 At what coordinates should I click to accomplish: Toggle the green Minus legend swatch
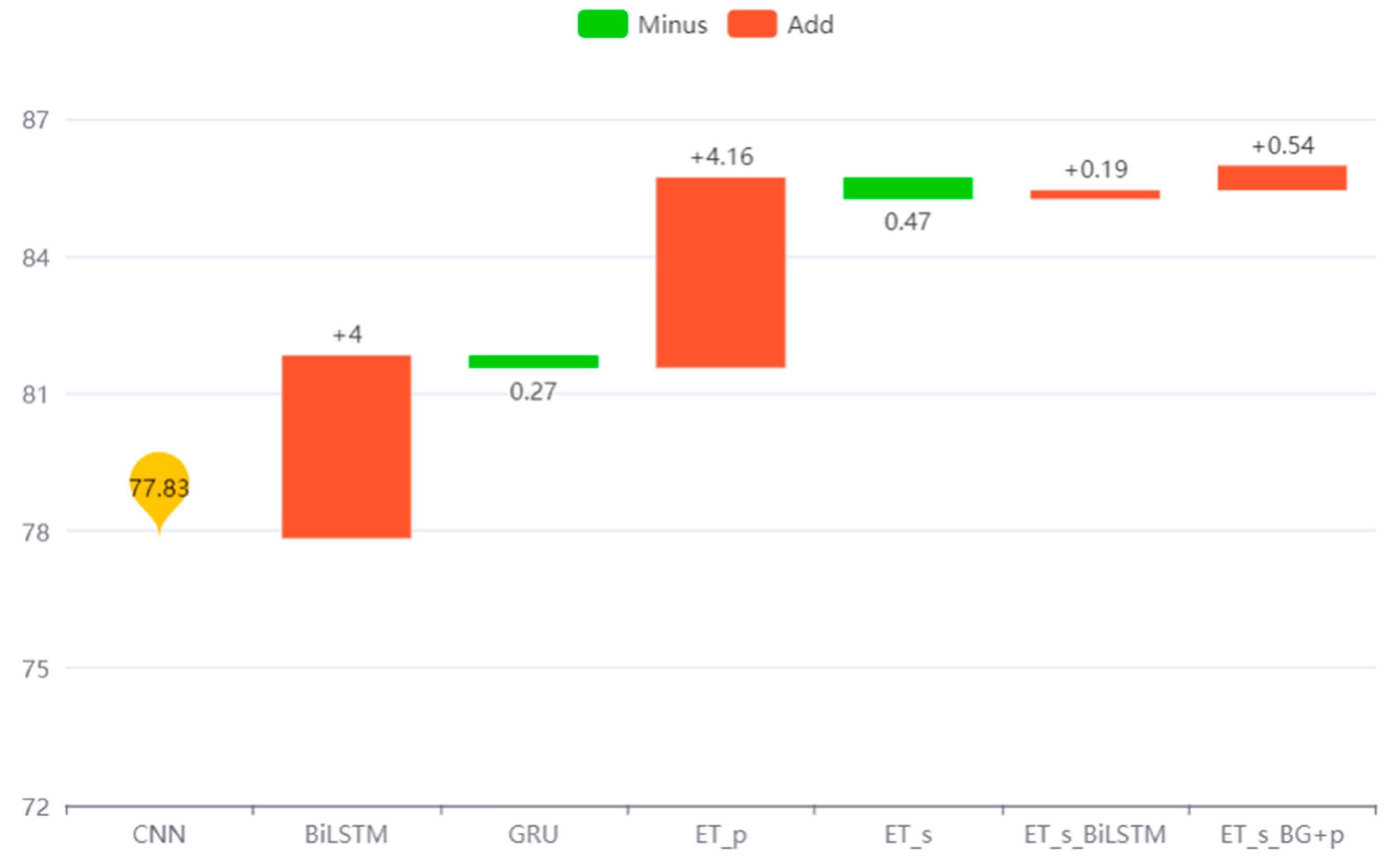602,24
